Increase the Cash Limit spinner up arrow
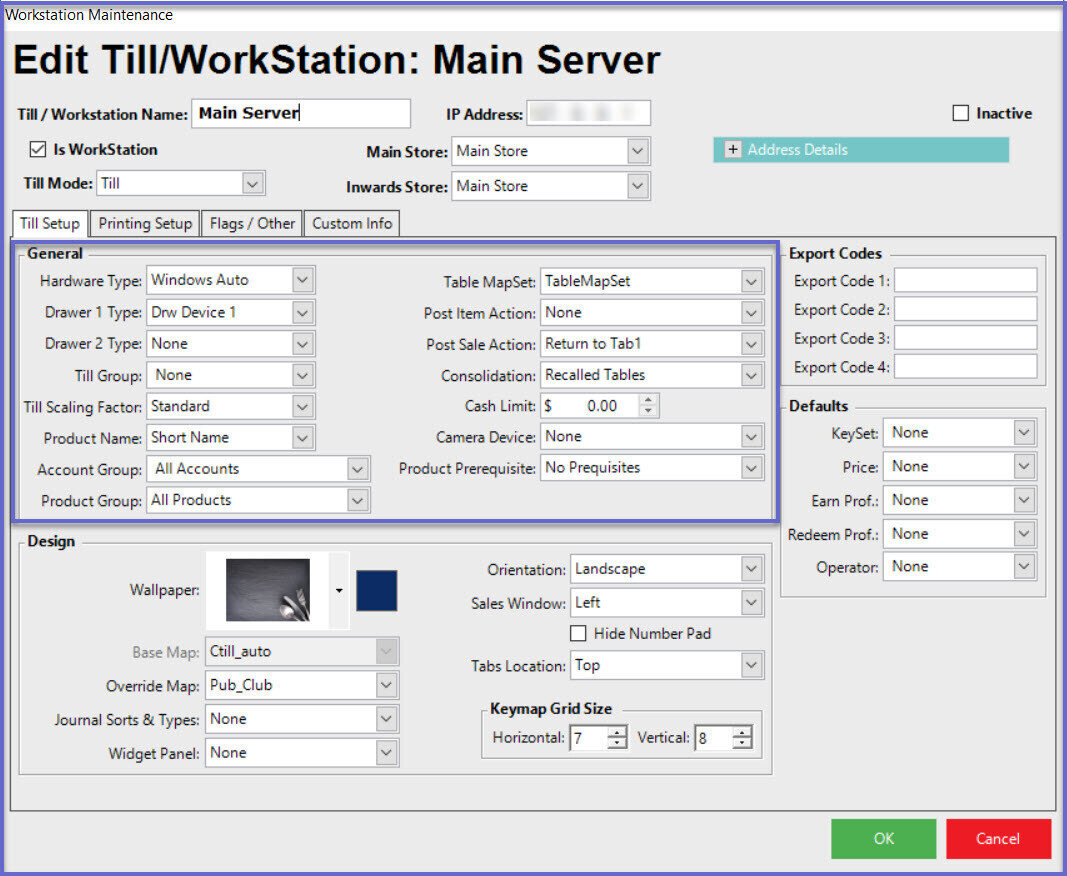1067x876 pixels. 649,401
